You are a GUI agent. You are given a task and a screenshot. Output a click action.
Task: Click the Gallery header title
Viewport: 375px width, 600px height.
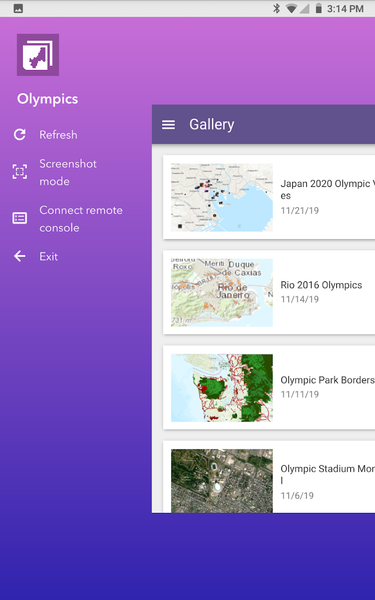(212, 125)
